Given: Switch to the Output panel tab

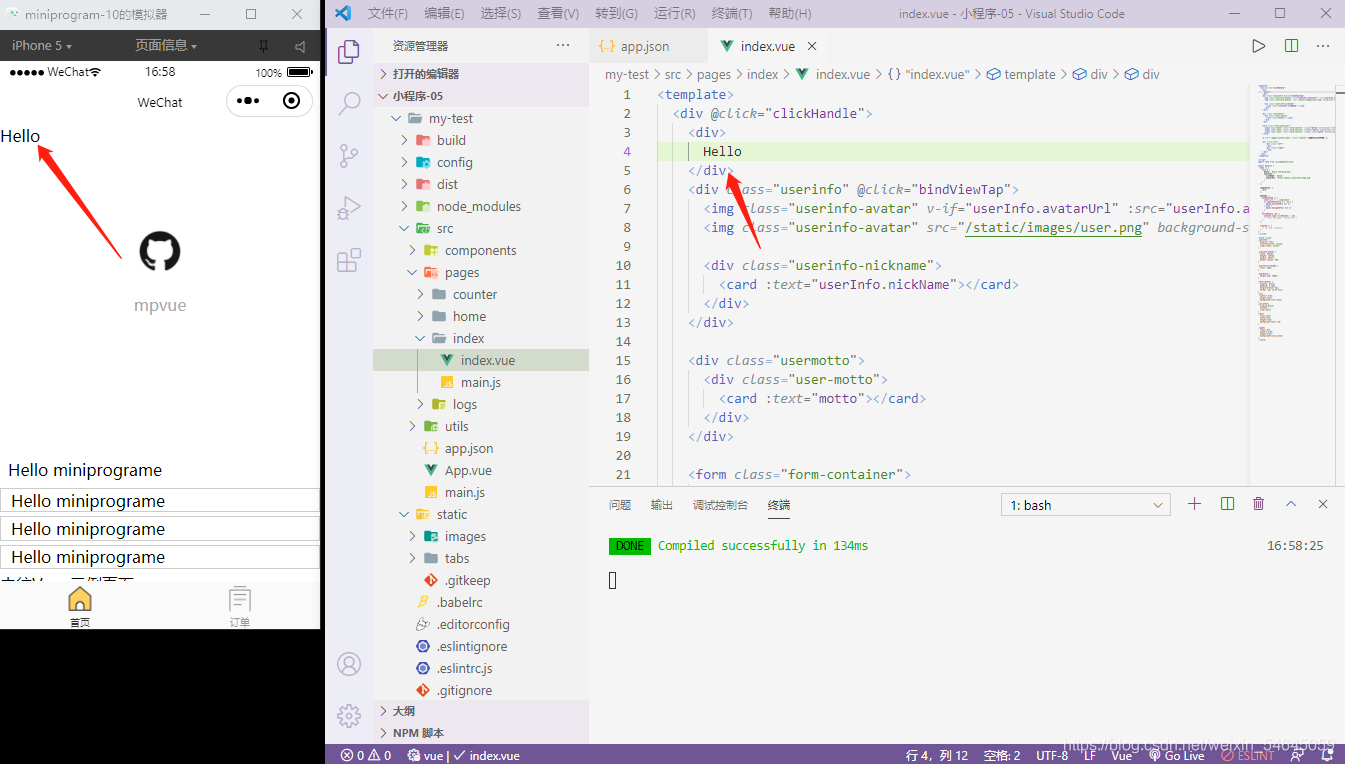Looking at the screenshot, I should [x=662, y=505].
